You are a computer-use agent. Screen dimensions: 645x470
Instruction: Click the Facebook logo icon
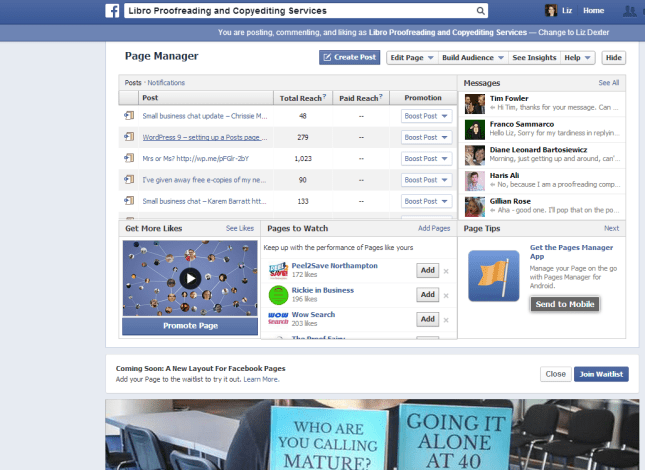tap(112, 11)
